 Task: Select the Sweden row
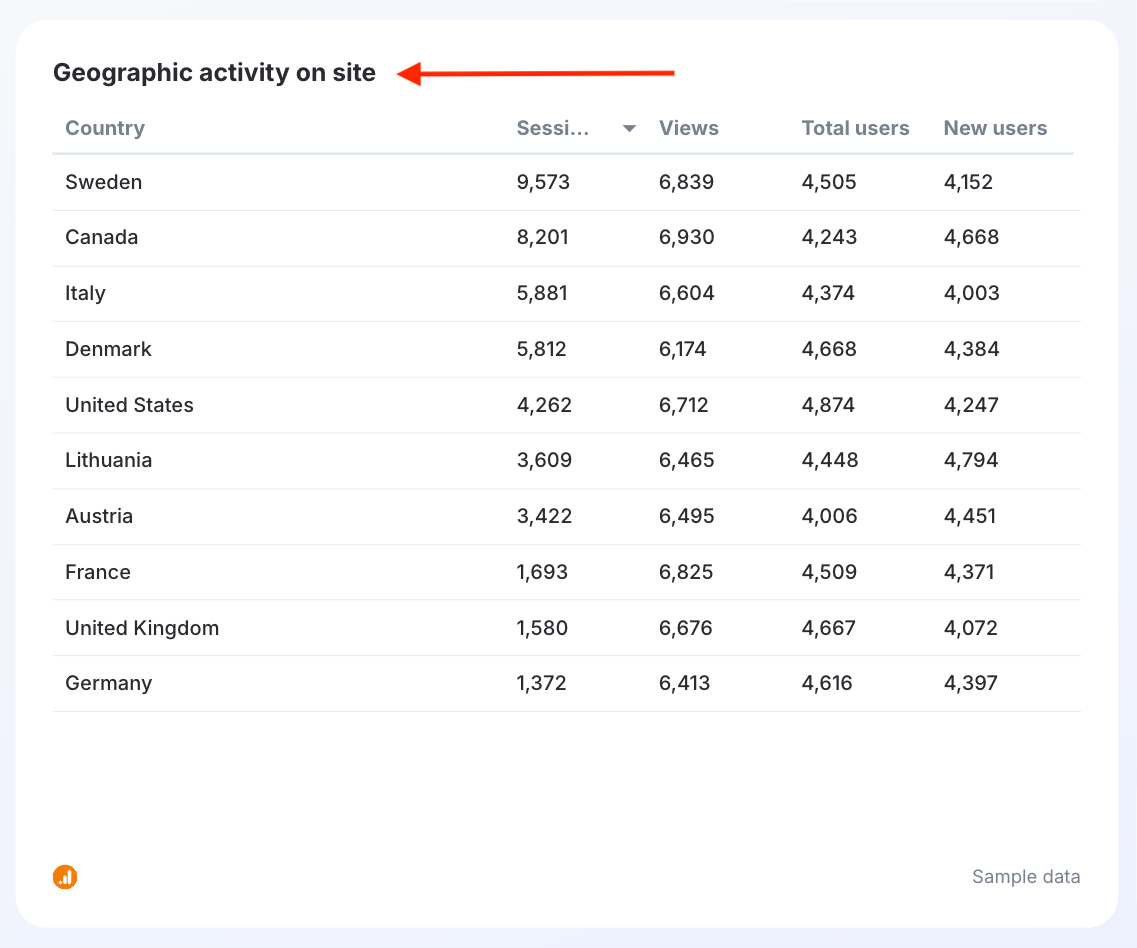pyautogui.click(x=104, y=182)
